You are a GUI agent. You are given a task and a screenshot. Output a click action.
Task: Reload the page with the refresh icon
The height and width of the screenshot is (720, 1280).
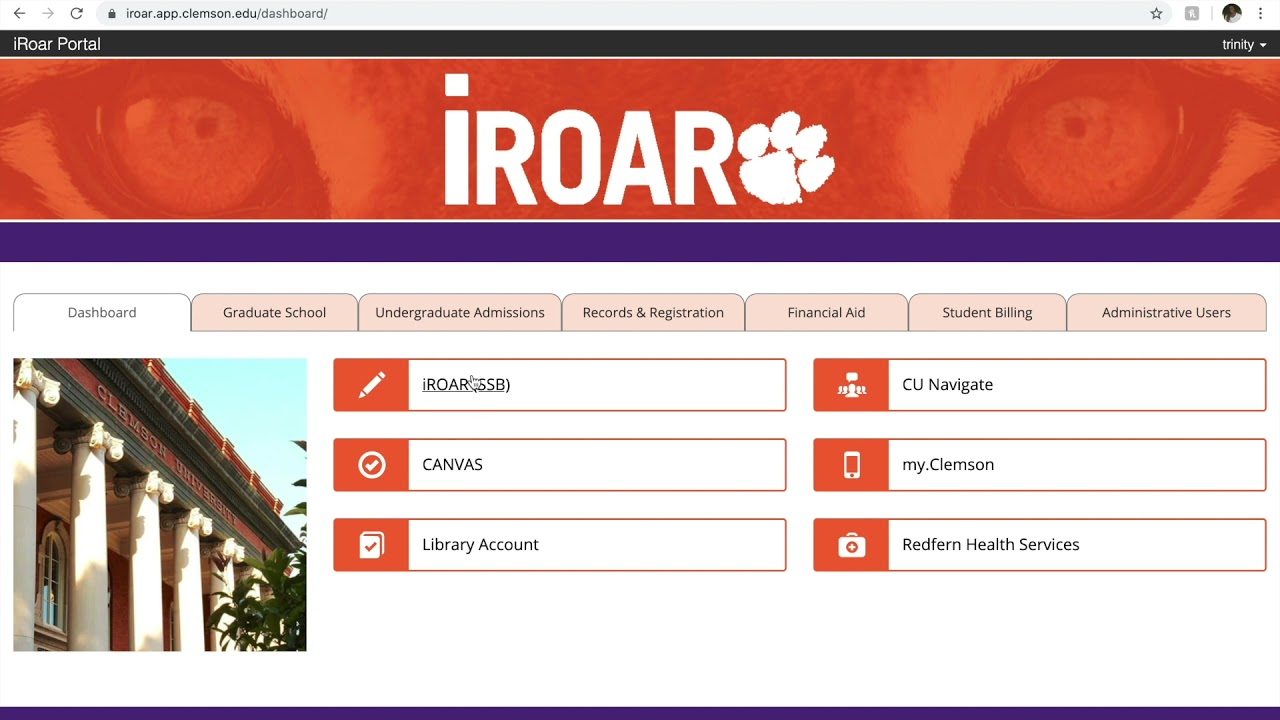[x=77, y=14]
